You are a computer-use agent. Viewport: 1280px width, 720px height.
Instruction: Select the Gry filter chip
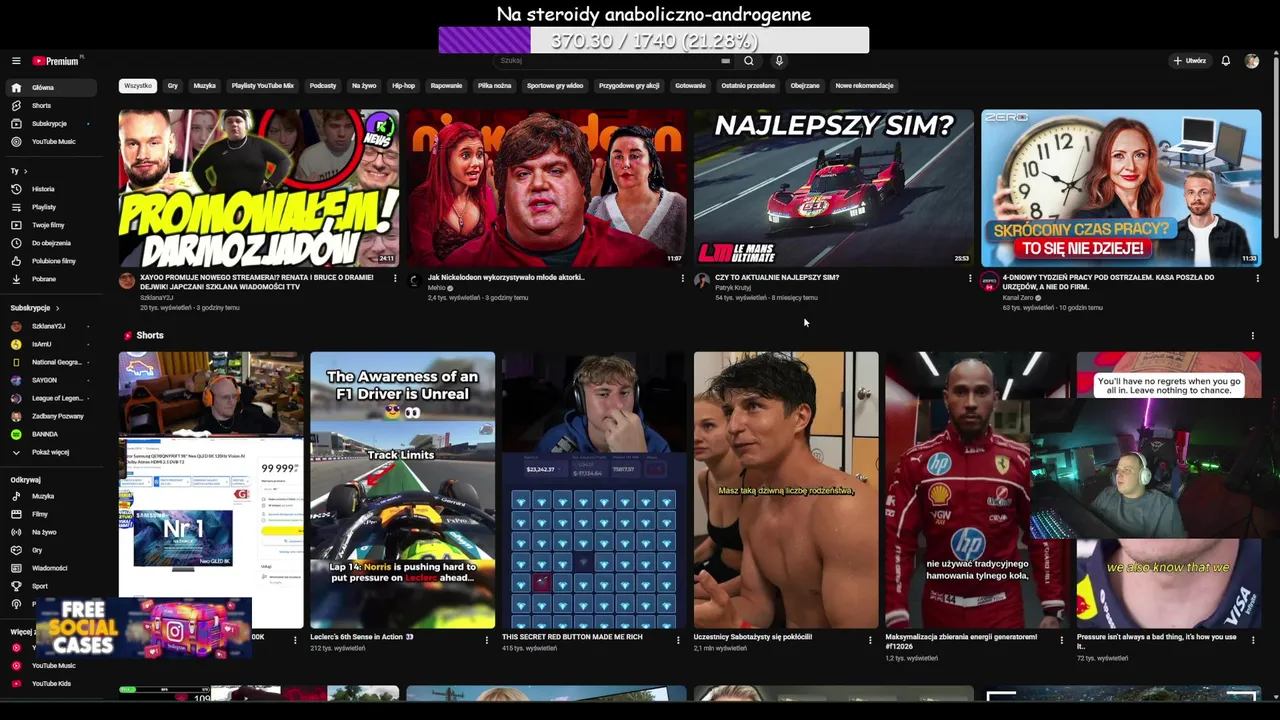(x=173, y=86)
